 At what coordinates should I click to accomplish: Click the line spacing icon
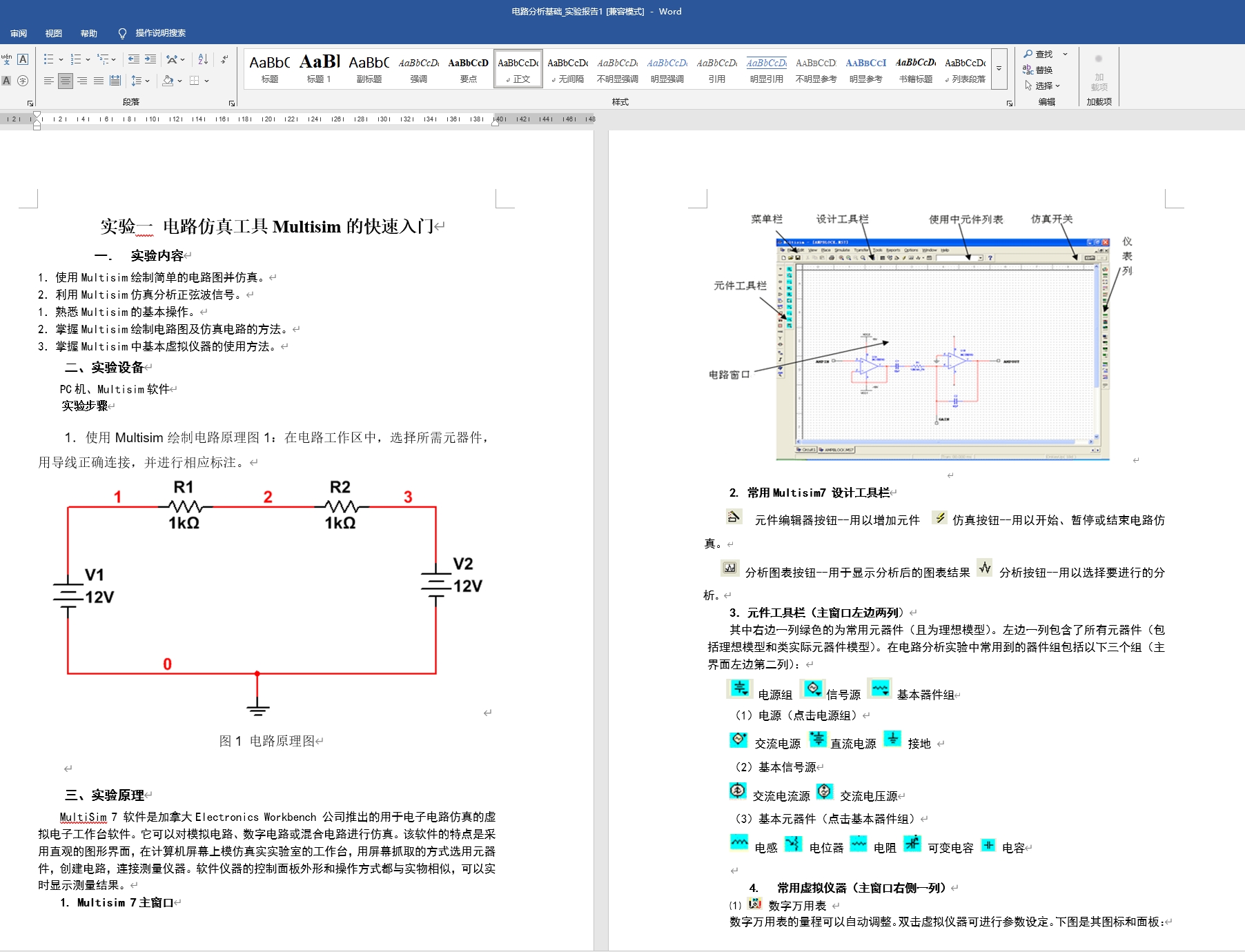136,81
